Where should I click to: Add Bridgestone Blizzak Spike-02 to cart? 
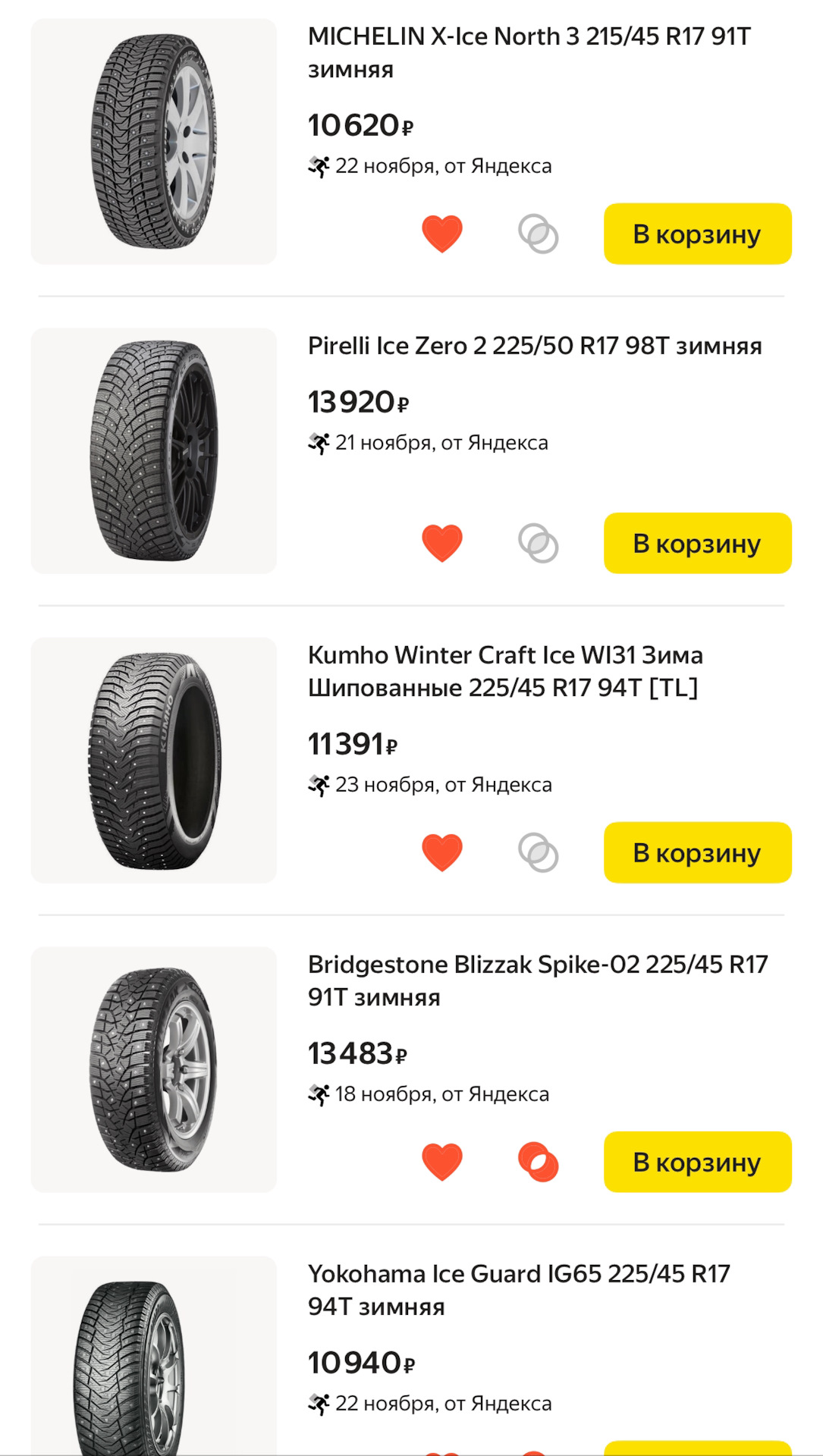[697, 1162]
